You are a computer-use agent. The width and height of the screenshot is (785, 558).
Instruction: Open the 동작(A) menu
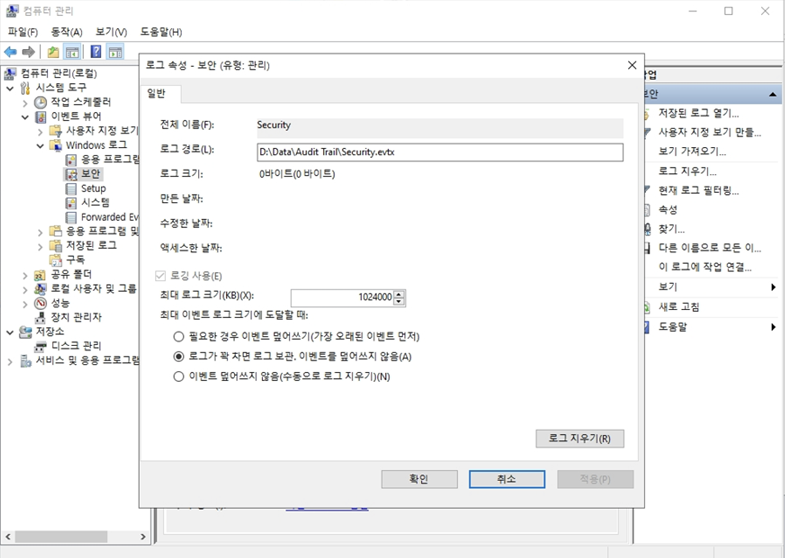67,32
